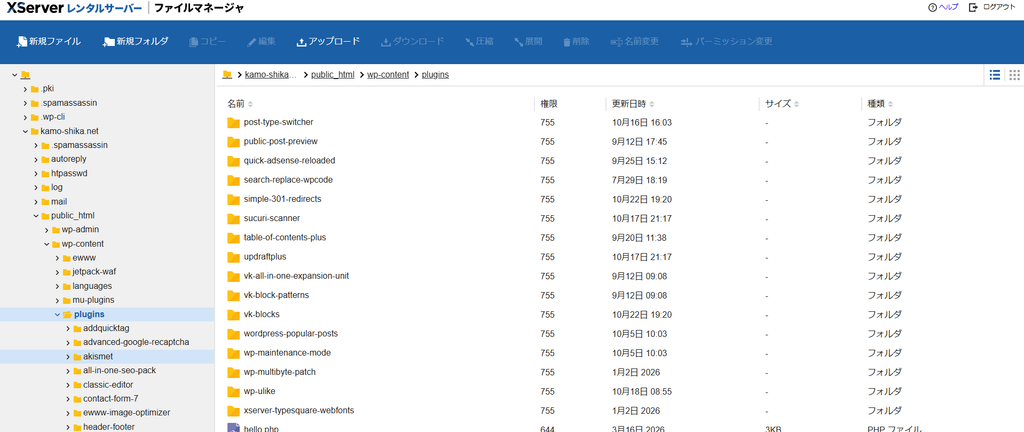Click ログアウト to log out
Screen dimensions: 1024x432
point(992,7)
